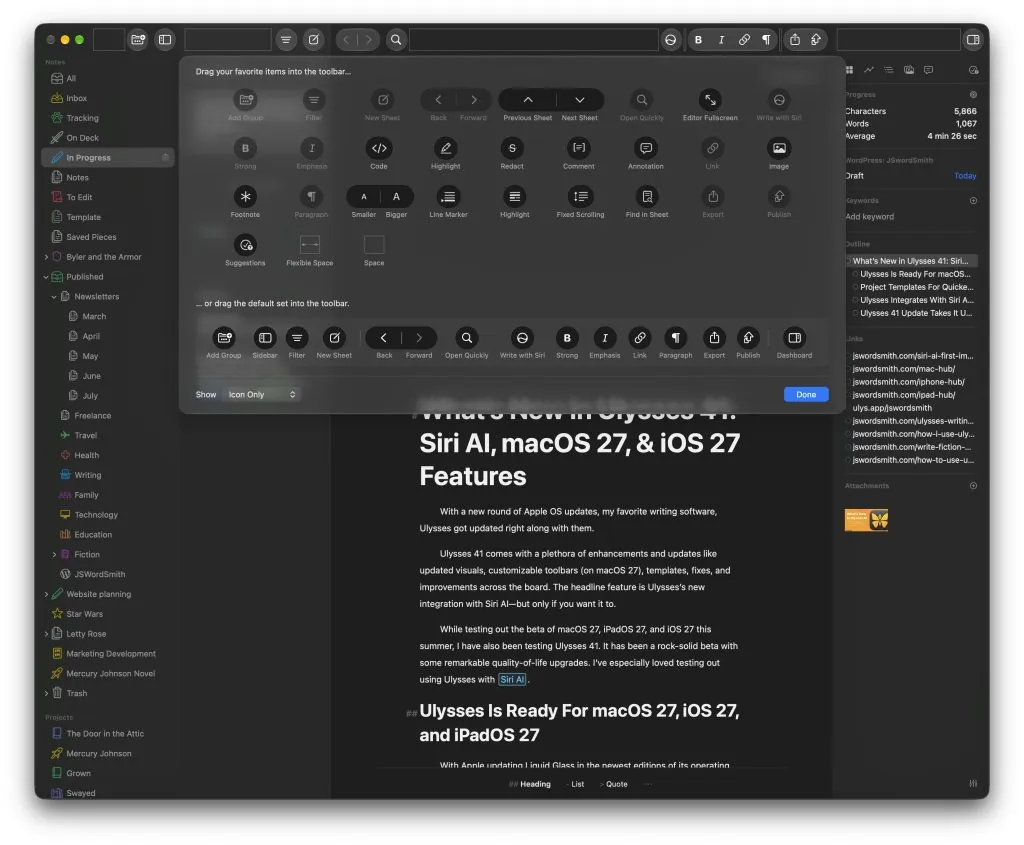Click the Redact item icon

512,148
